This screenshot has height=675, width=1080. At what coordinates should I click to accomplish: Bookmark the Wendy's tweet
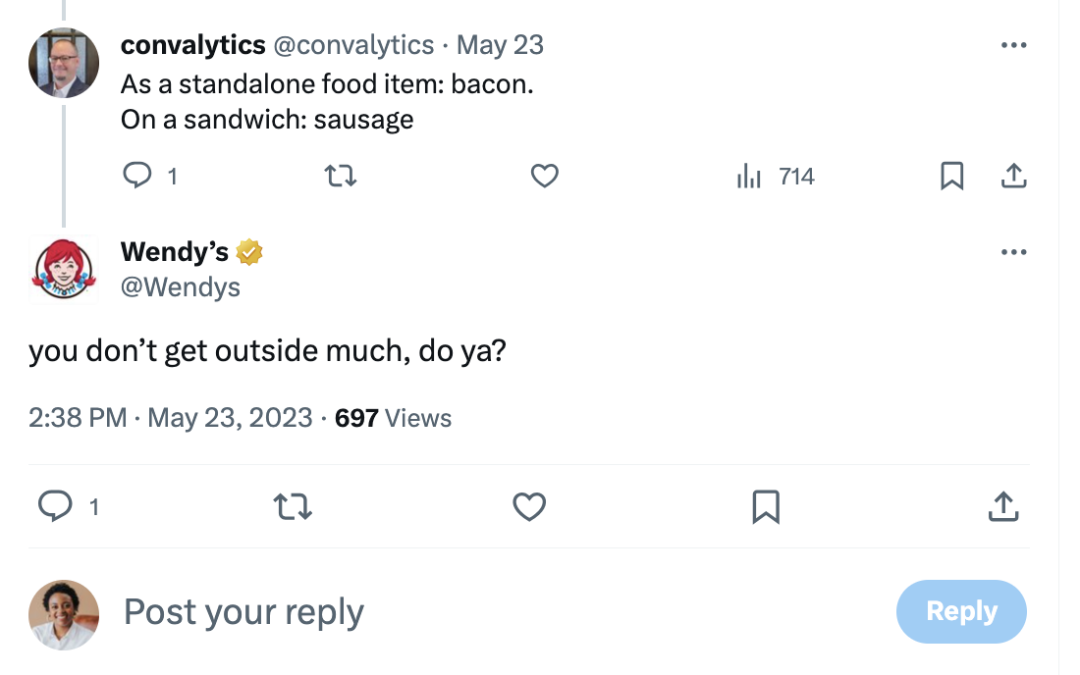[x=765, y=507]
